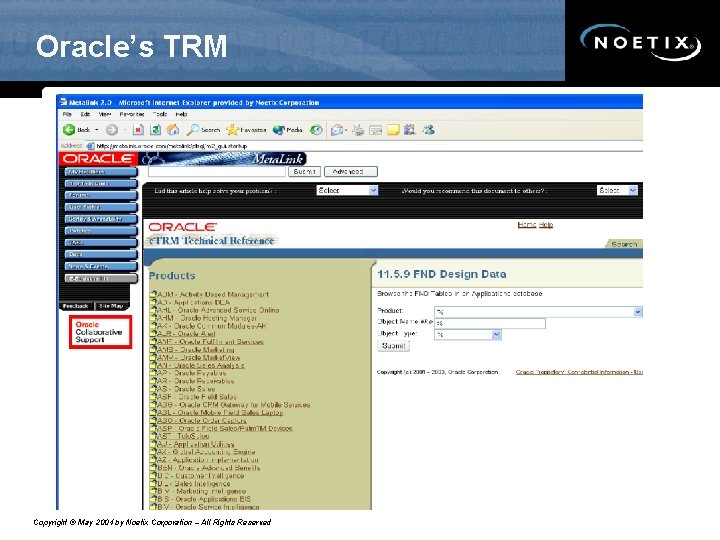Click the grey Forward arrow button
The image size is (720, 540).
[x=112, y=130]
